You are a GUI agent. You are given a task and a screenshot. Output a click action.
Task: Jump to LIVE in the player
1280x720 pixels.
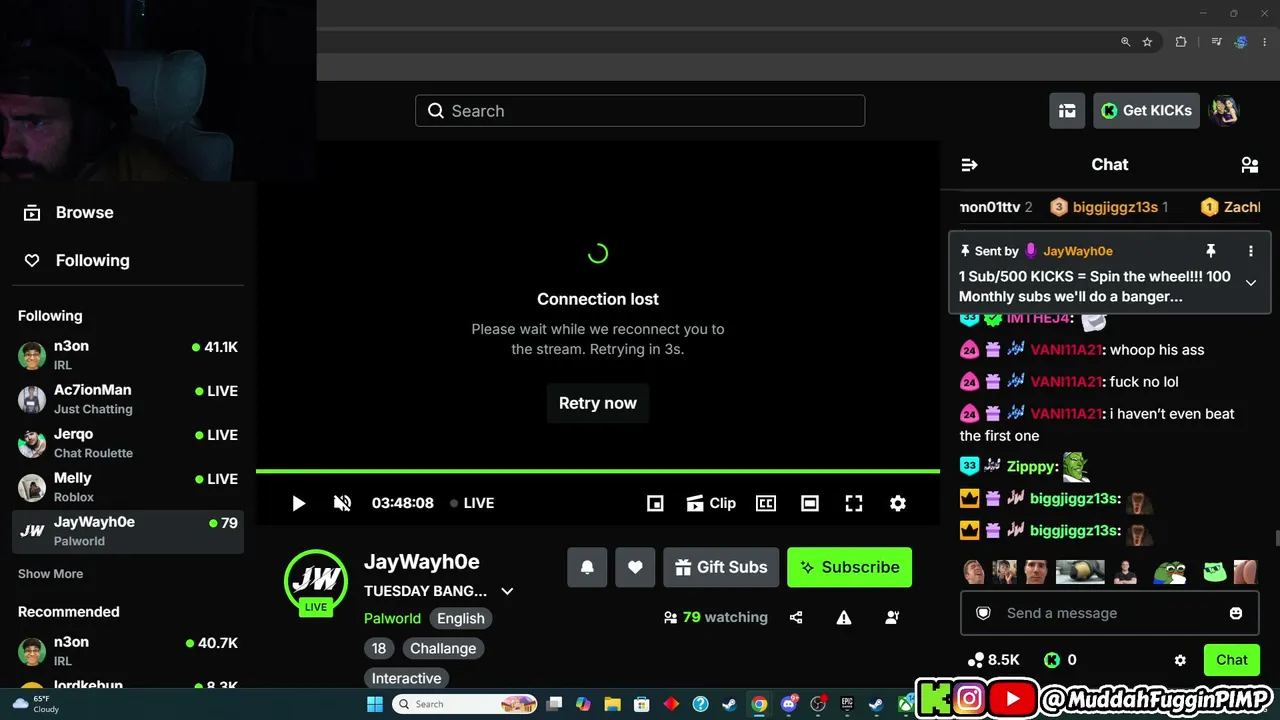pos(472,503)
